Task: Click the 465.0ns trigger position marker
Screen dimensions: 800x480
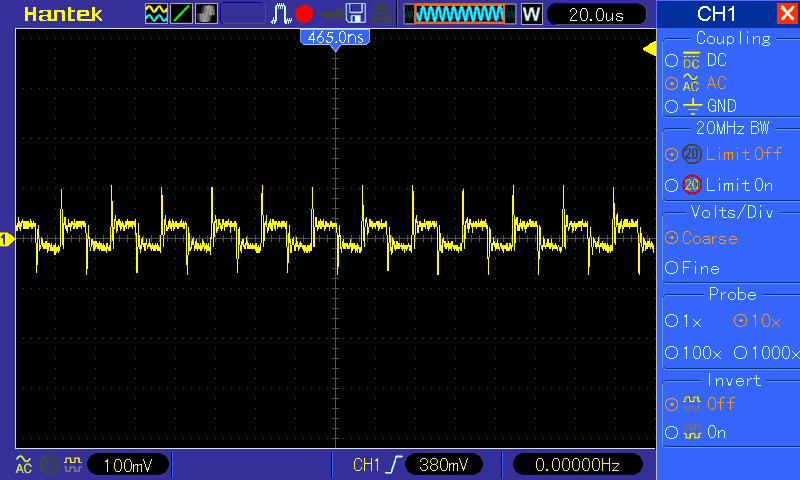Action: [x=335, y=38]
